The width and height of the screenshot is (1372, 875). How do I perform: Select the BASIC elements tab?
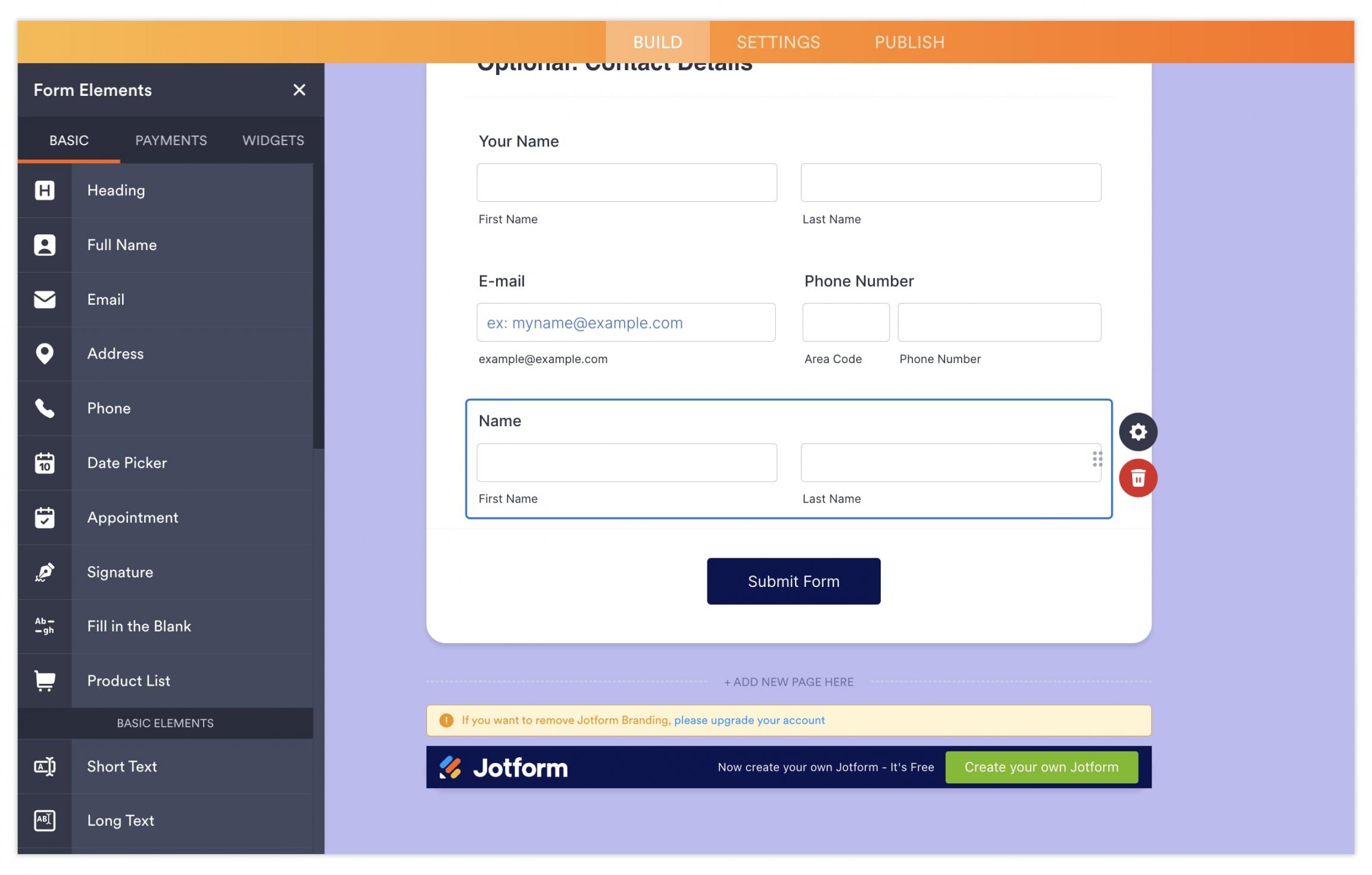click(x=69, y=140)
